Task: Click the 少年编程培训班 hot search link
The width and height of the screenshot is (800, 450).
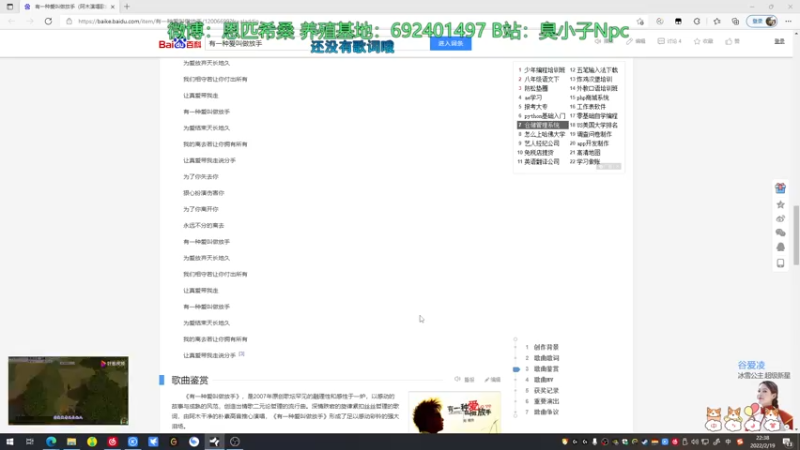Action: 544,70
